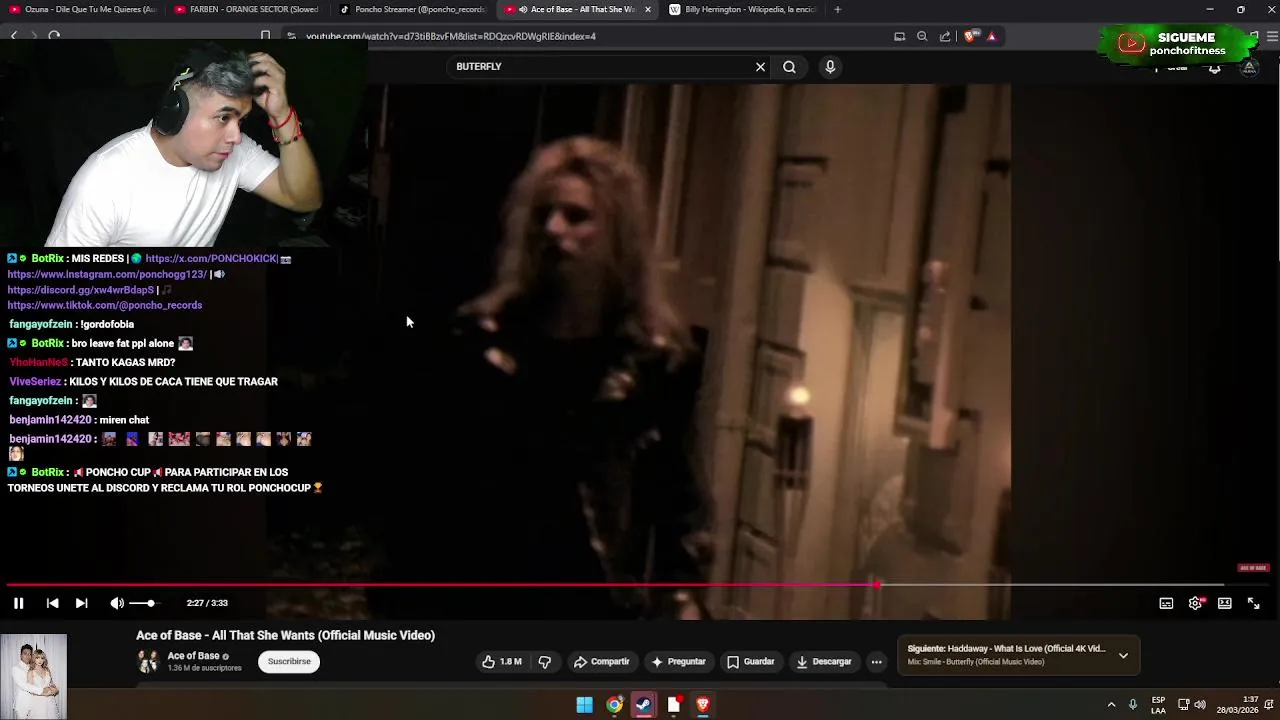Open the Compartir share option
The image size is (1280, 720).
[x=602, y=661]
